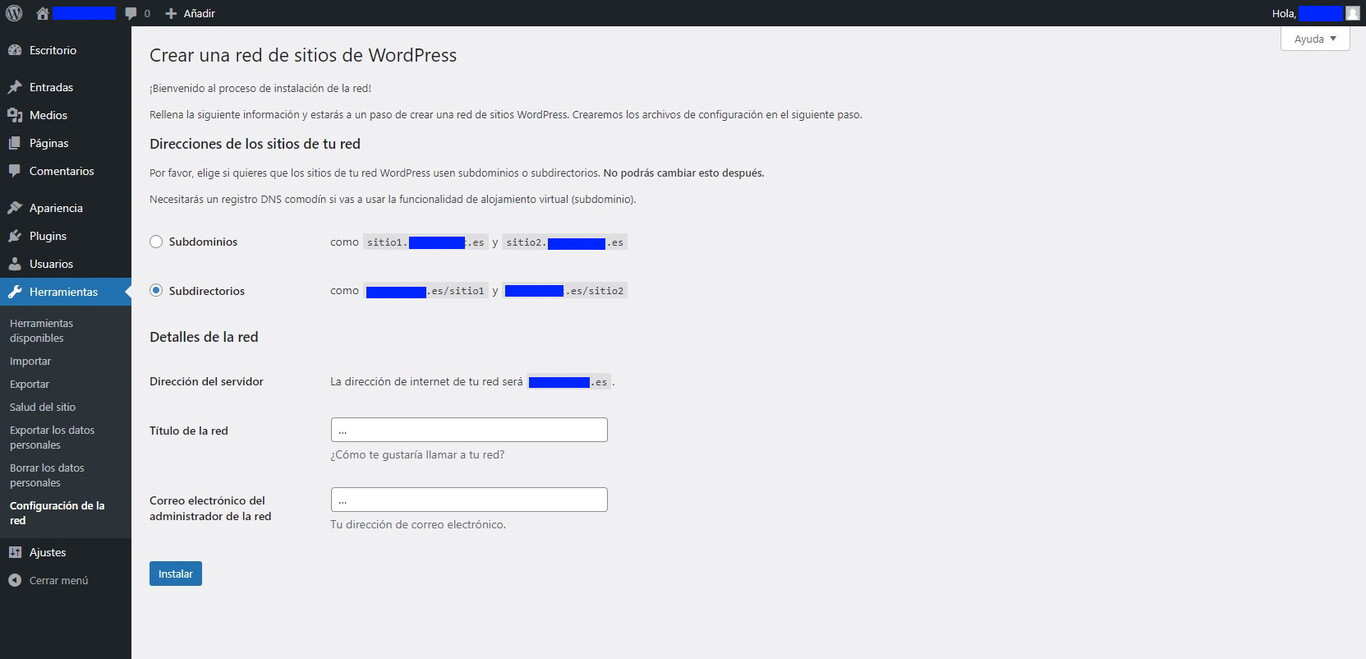
Task: Click the Páginas pages icon
Action: (x=15, y=143)
